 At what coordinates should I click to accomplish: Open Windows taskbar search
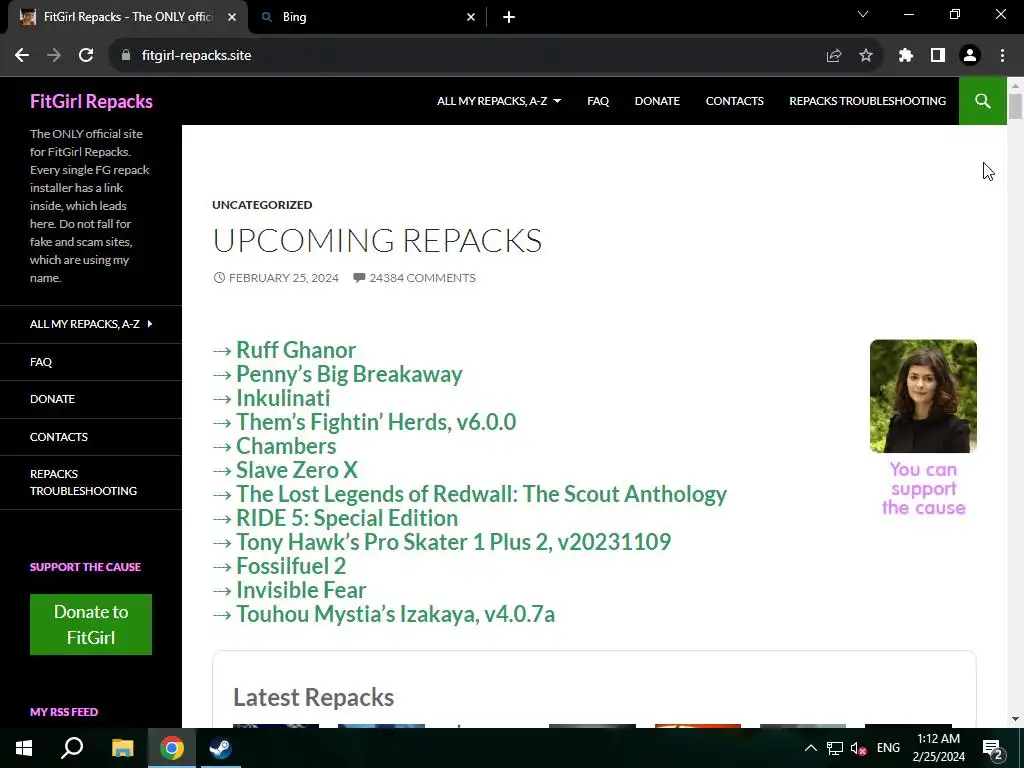pos(72,748)
